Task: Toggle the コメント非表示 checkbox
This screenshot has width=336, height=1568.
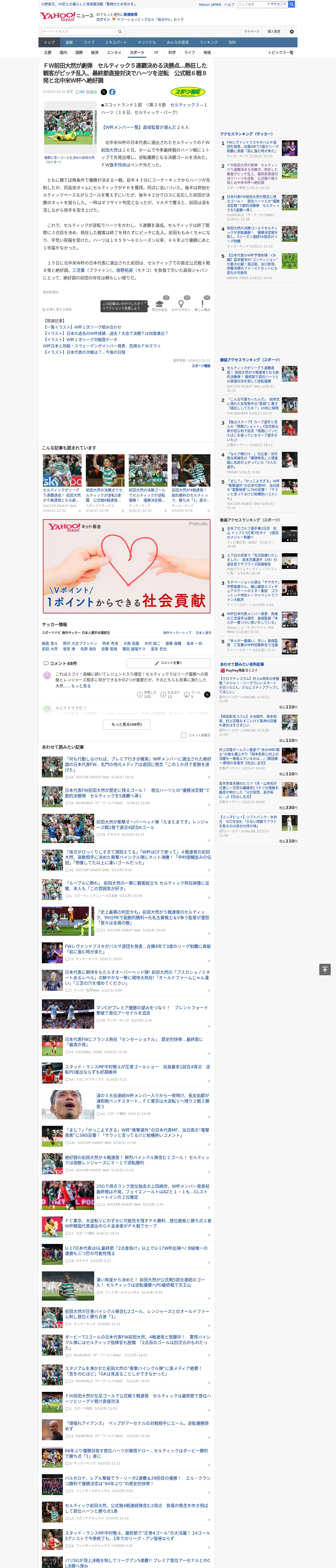Action: [183, 735]
